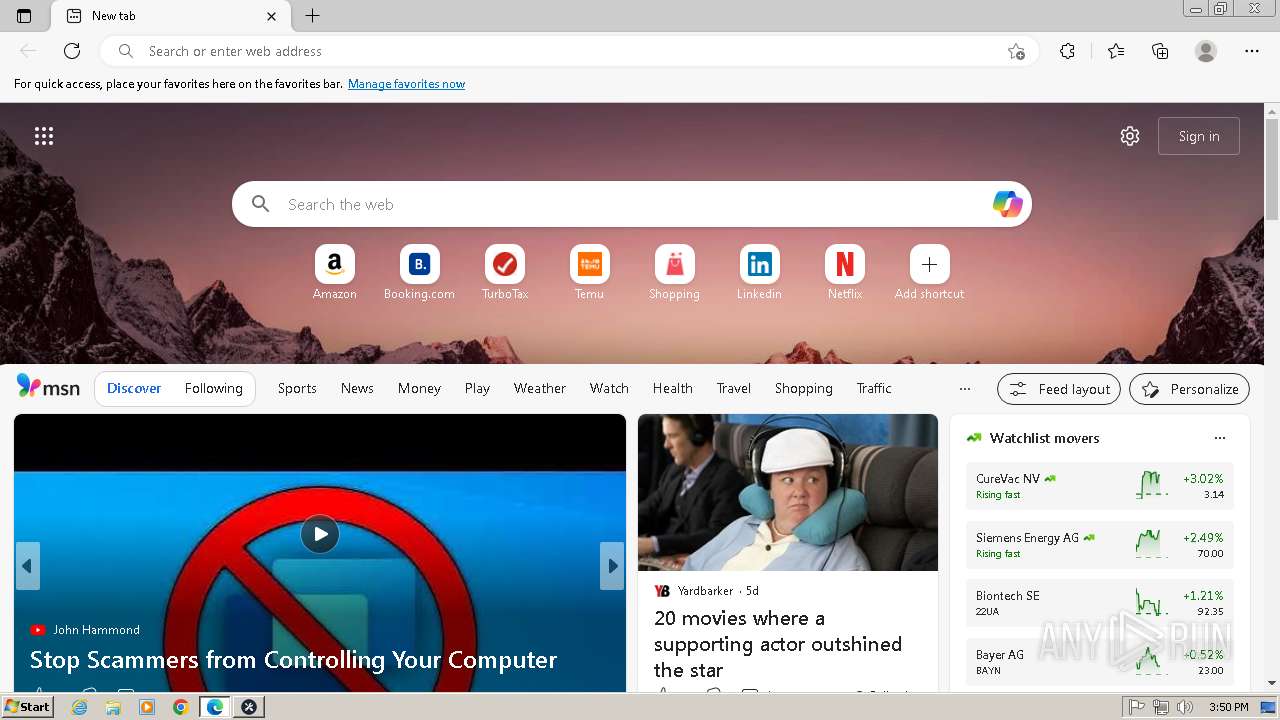Open the Shopping section in the MSN navigation bar

804,388
